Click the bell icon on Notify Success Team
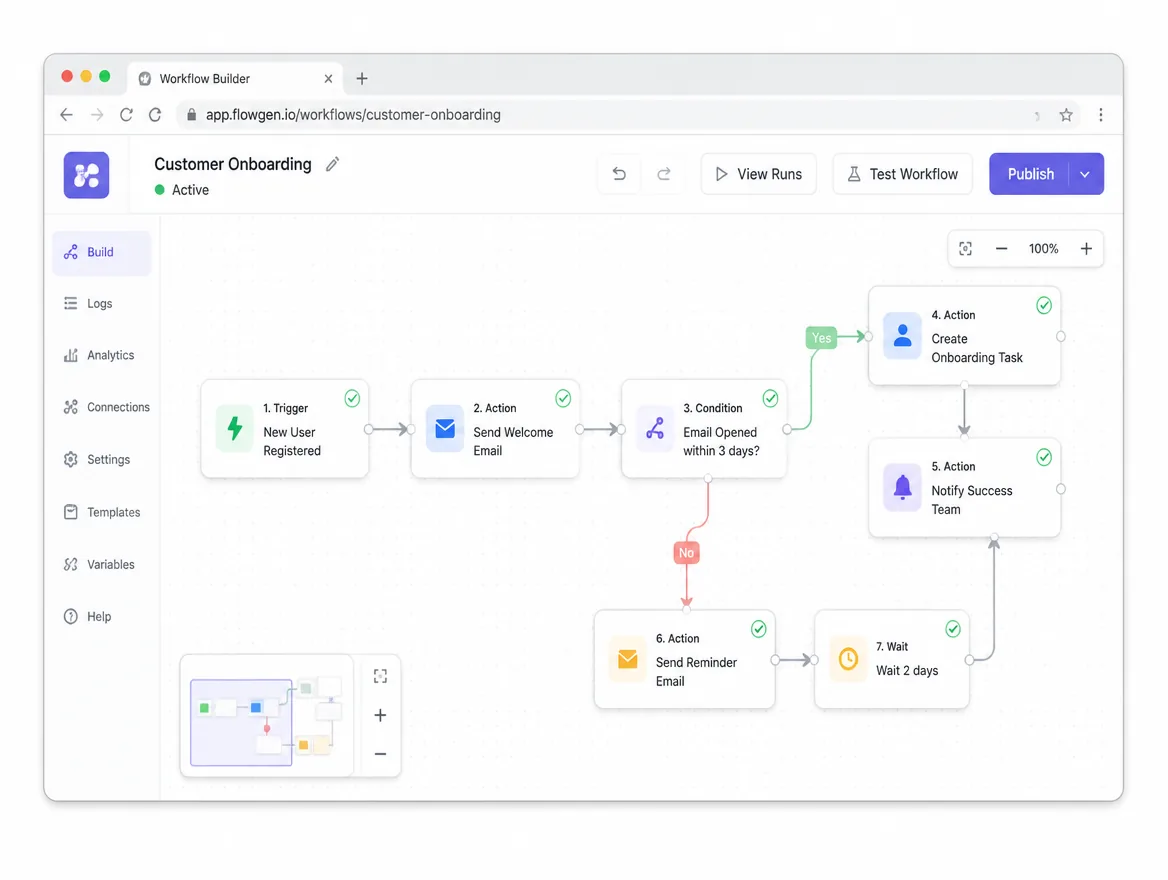The height and width of the screenshot is (880, 1168). click(x=902, y=487)
